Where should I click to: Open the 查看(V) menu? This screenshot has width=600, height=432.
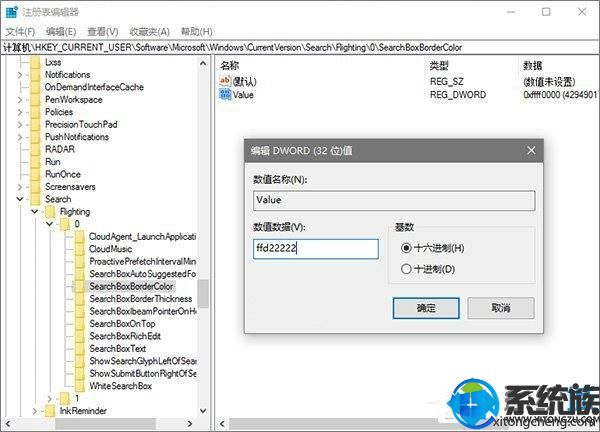coord(103,31)
